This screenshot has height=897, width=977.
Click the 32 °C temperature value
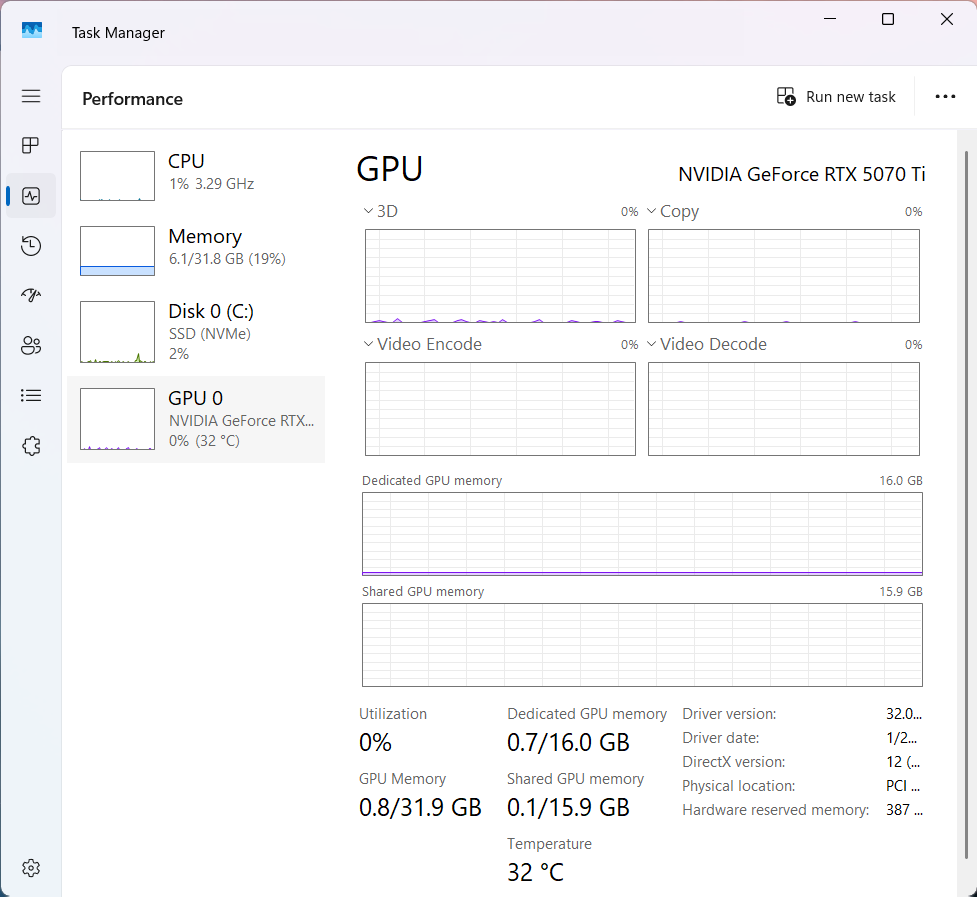pyautogui.click(x=535, y=872)
